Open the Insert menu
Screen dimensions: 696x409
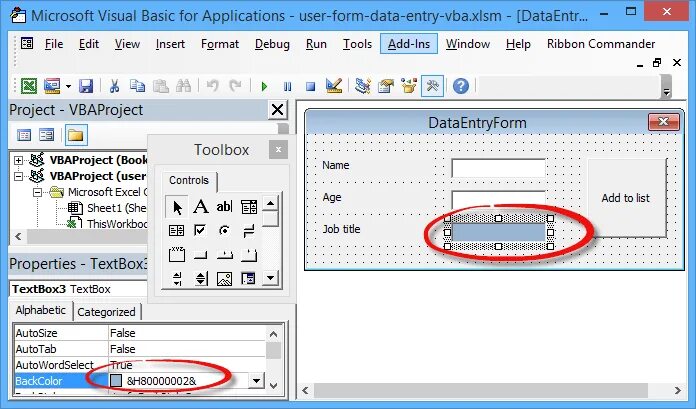170,44
